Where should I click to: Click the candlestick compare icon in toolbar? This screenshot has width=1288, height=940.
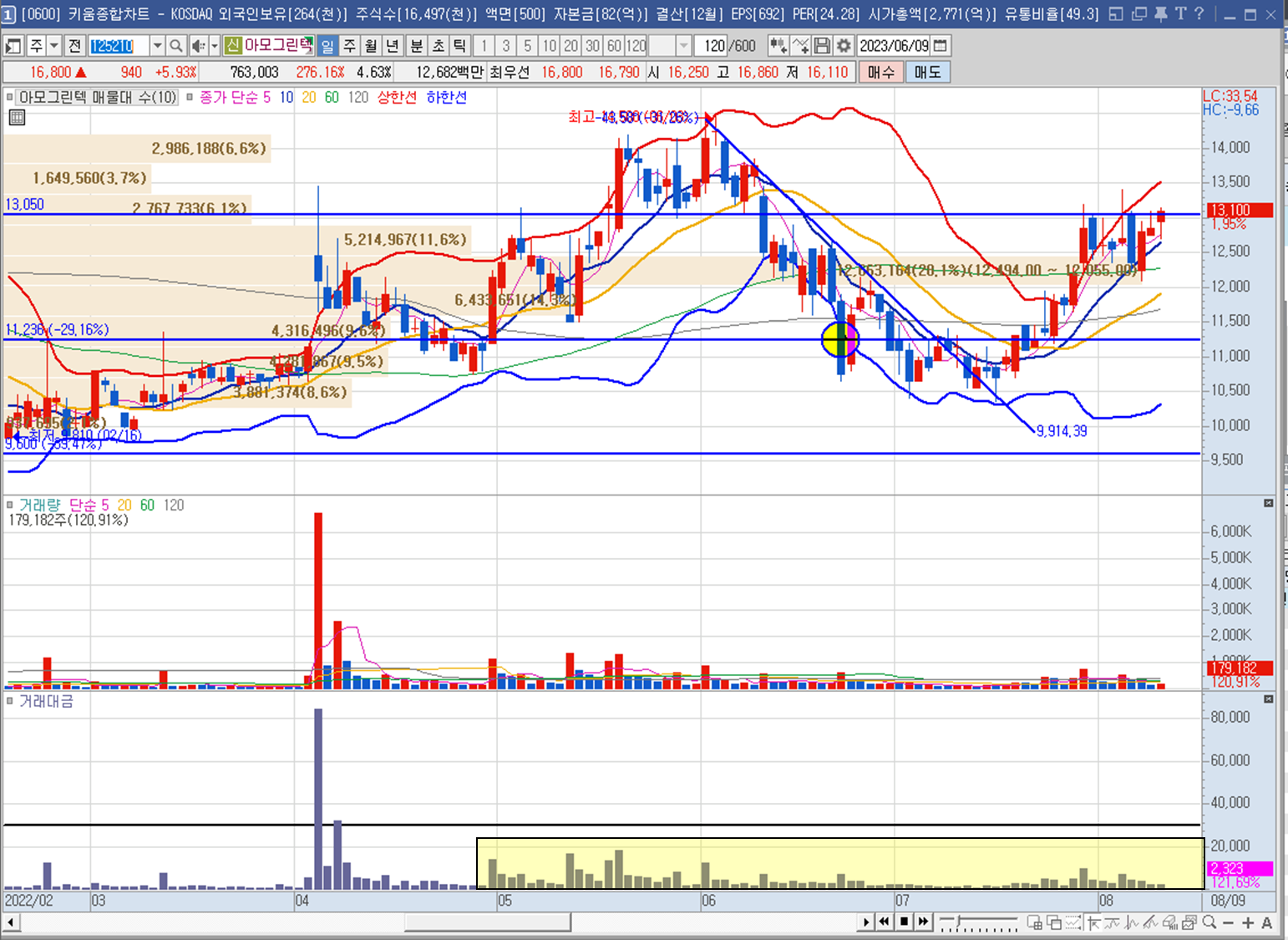click(x=778, y=46)
